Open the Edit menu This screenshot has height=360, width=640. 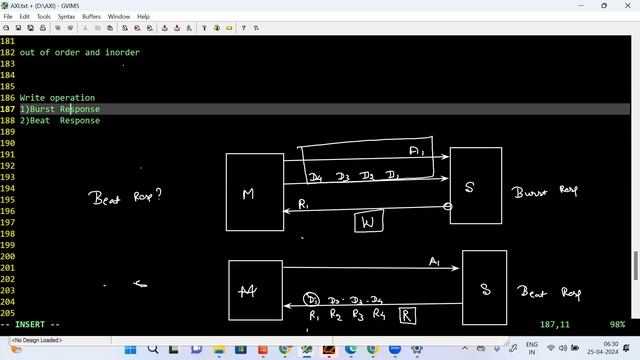[24, 16]
